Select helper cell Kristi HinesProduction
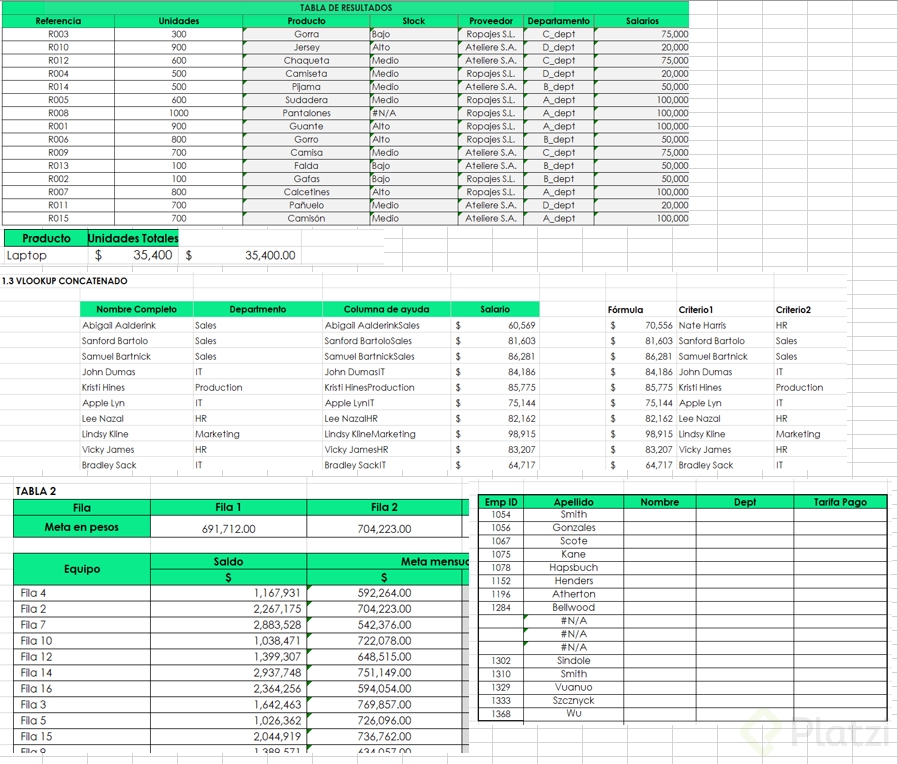Screen dimensions: 898x764 [x=386, y=388]
